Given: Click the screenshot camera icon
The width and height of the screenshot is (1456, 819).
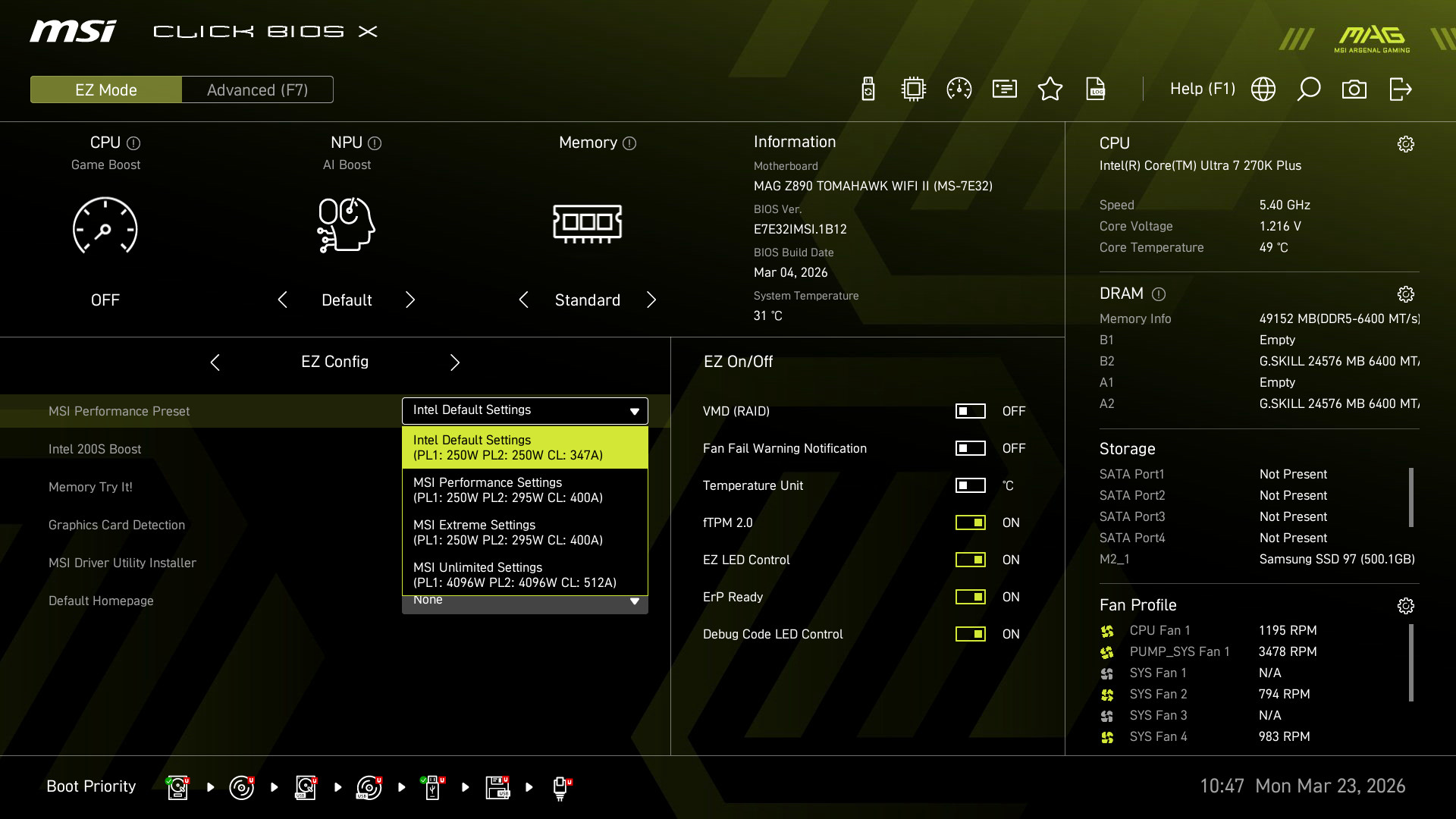Looking at the screenshot, I should click(x=1354, y=89).
